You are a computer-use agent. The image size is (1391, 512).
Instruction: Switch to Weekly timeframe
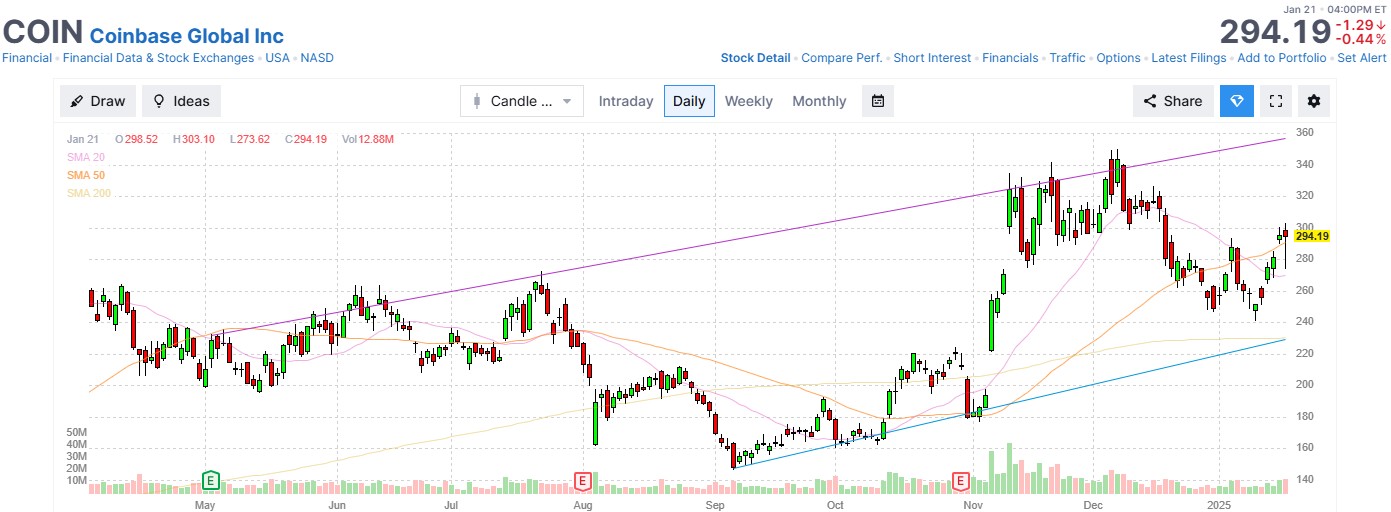[x=749, y=101]
